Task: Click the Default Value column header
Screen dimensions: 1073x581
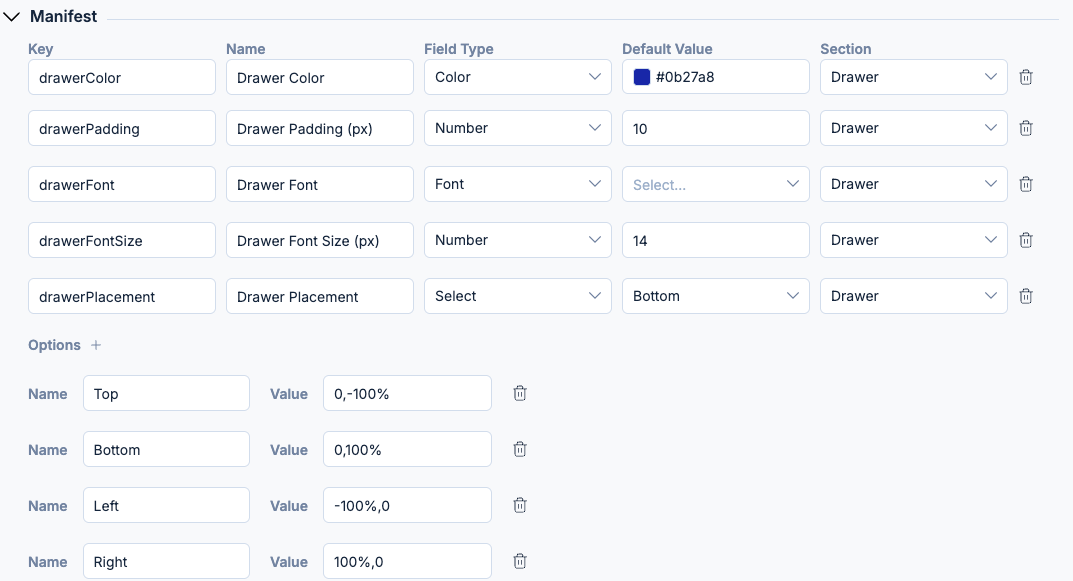Action: 667,49
